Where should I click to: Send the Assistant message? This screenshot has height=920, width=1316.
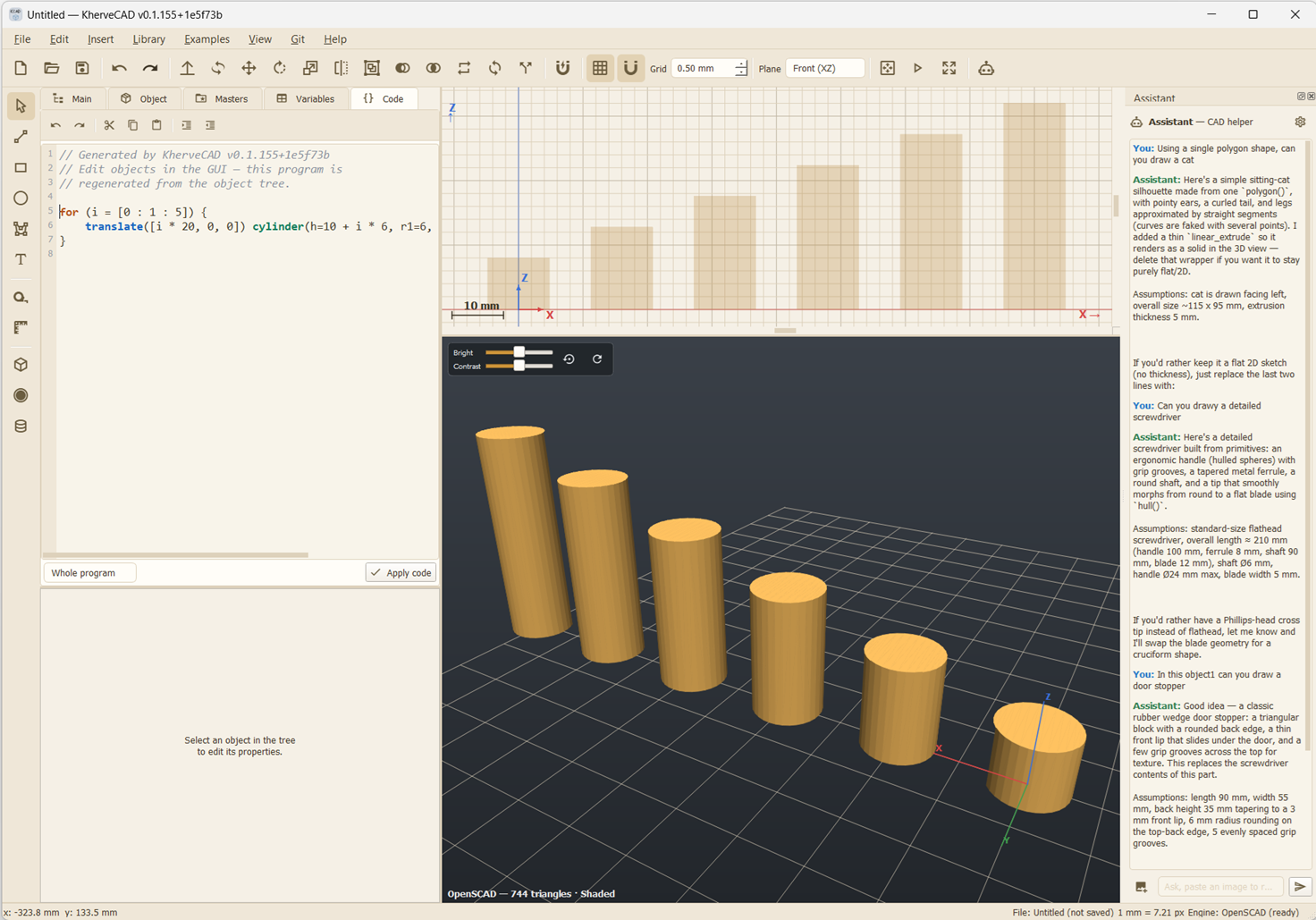tap(1300, 887)
